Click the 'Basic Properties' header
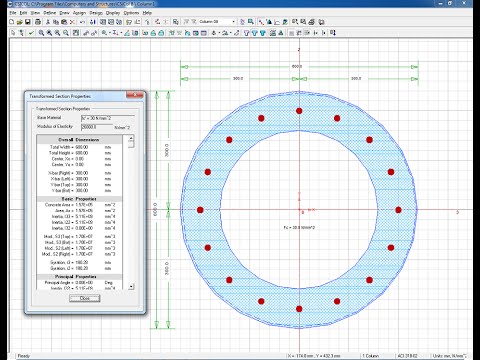This screenshot has height=360, width=480. pos(79,199)
